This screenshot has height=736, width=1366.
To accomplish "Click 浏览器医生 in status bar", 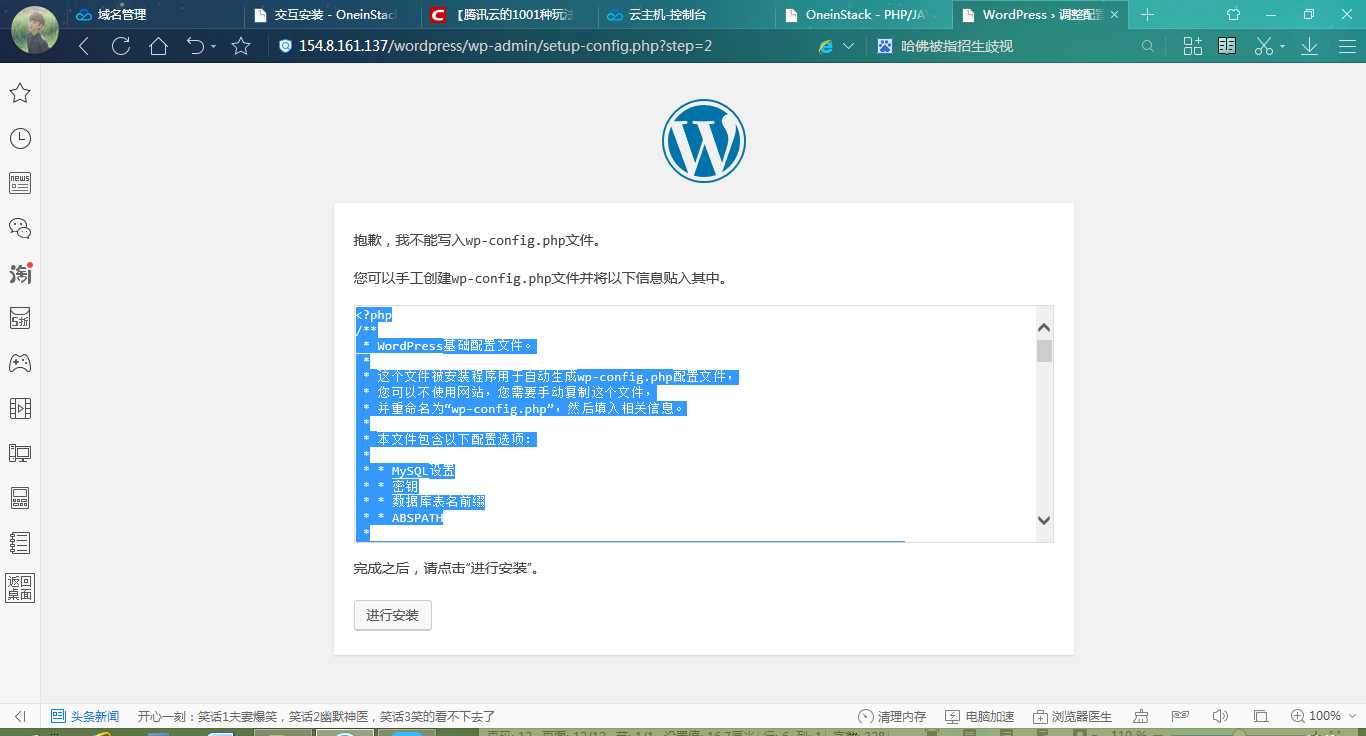I will tap(1073, 716).
